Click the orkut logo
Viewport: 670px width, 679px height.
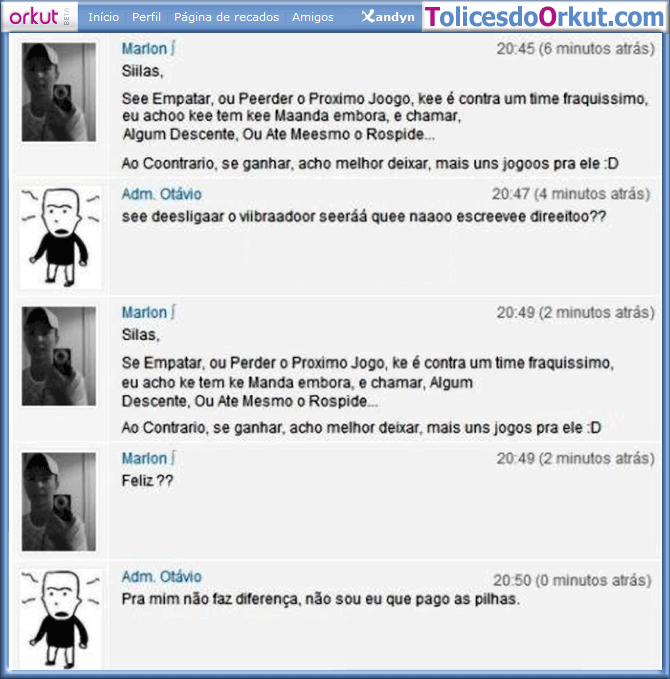[39, 16]
